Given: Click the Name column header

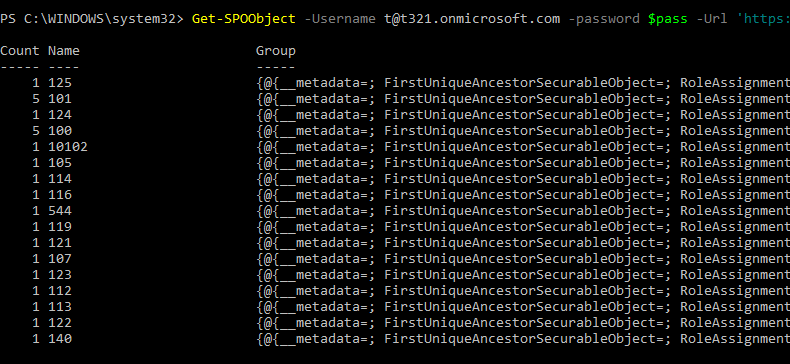Looking at the screenshot, I should 64,51.
